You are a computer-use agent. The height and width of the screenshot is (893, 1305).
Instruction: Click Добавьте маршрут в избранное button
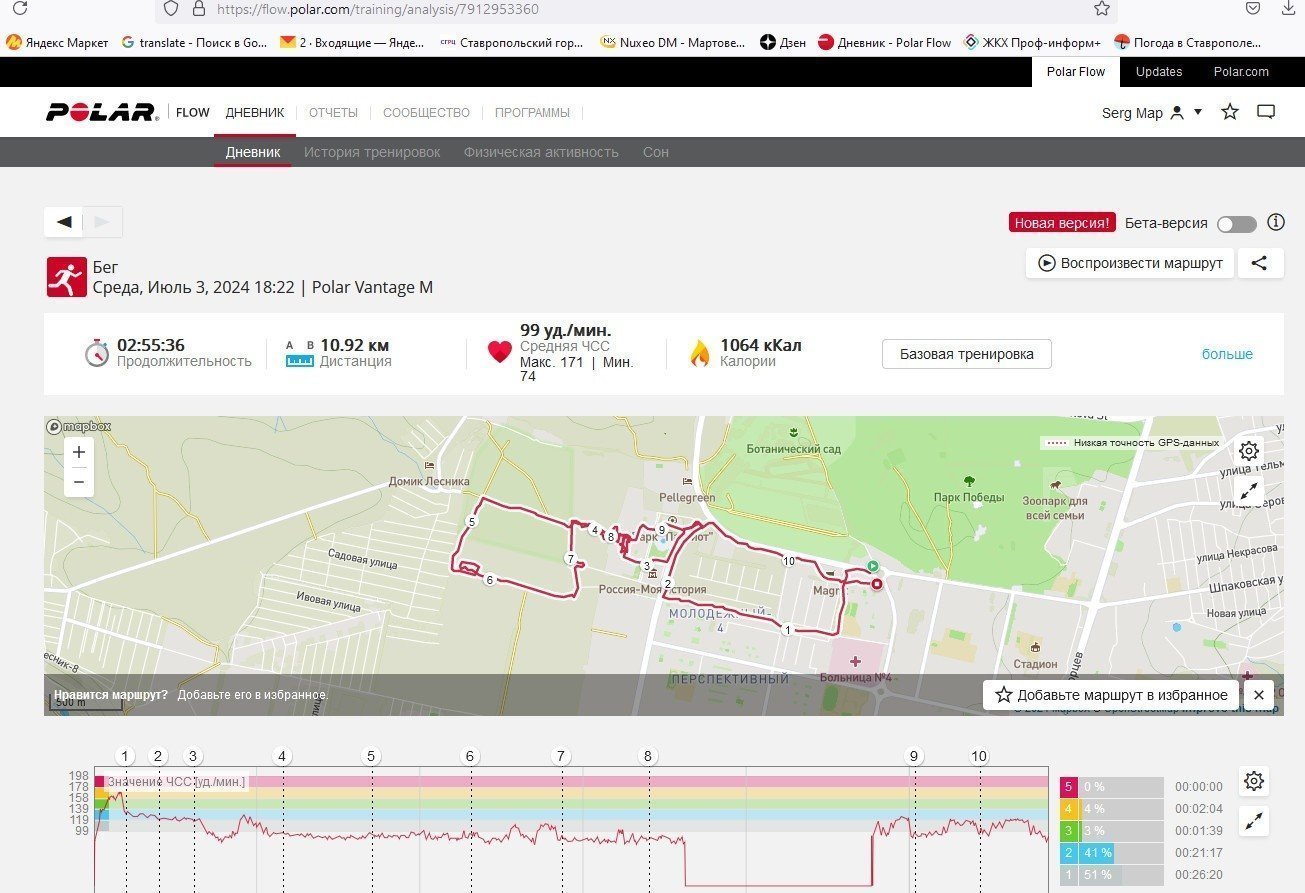(1111, 695)
